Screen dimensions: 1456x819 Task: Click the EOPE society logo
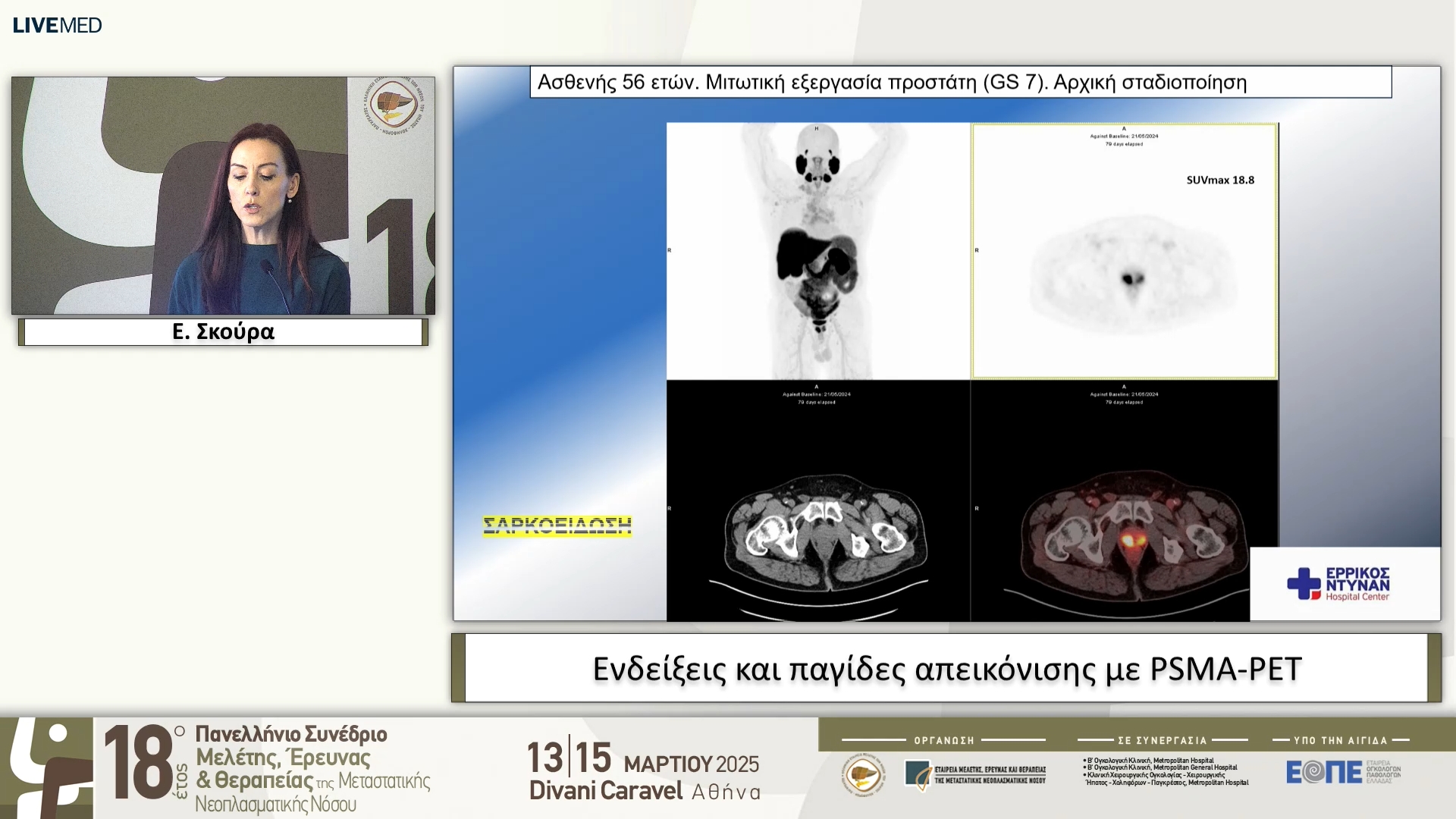tap(1342, 772)
